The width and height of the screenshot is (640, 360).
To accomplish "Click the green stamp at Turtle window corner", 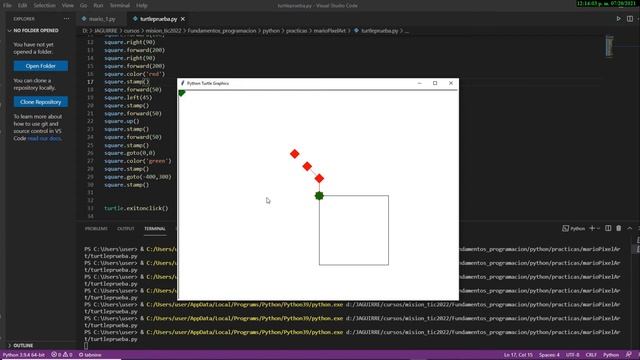I will click(182, 93).
